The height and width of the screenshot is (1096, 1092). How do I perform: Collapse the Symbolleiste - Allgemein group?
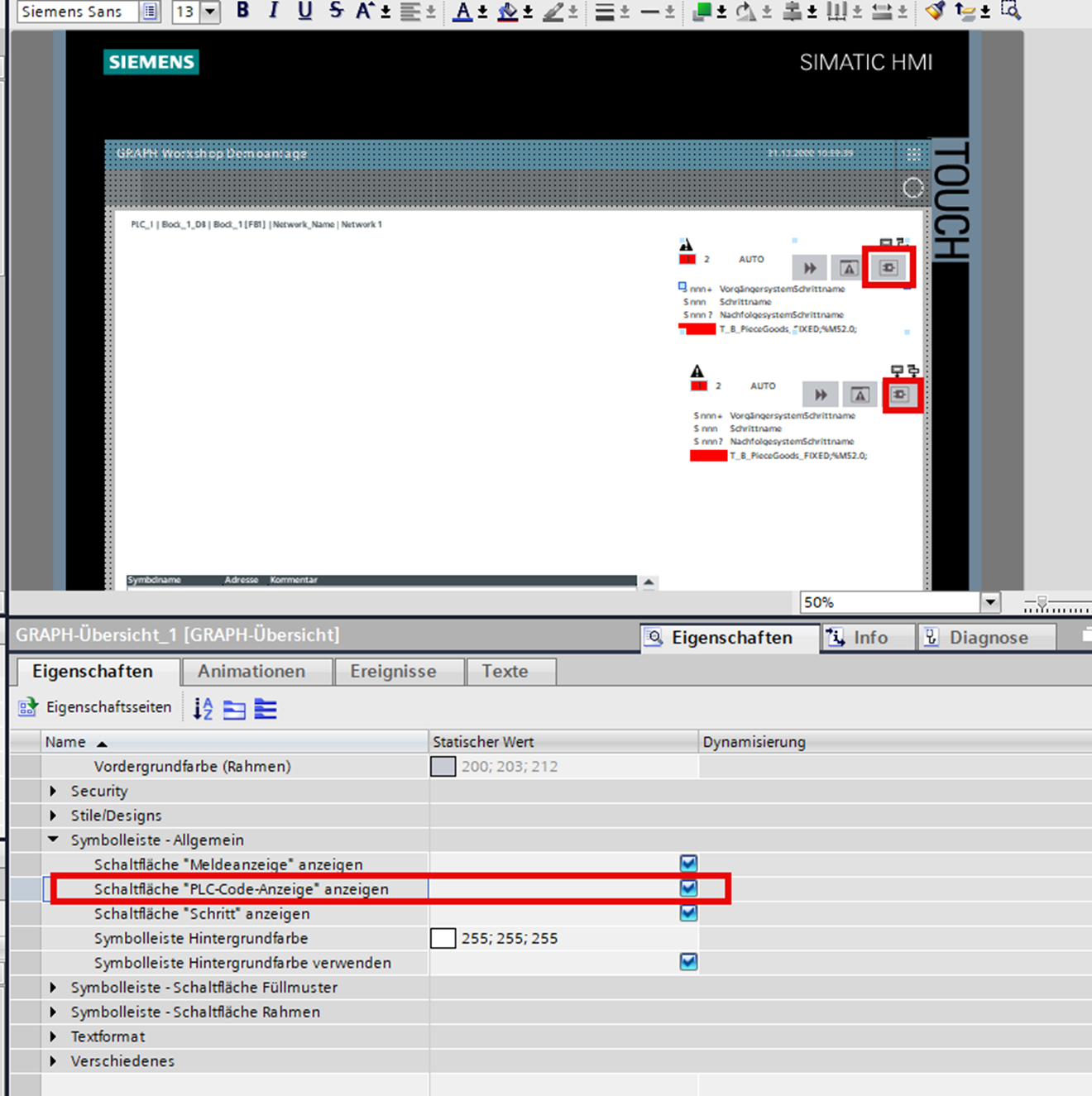[54, 840]
